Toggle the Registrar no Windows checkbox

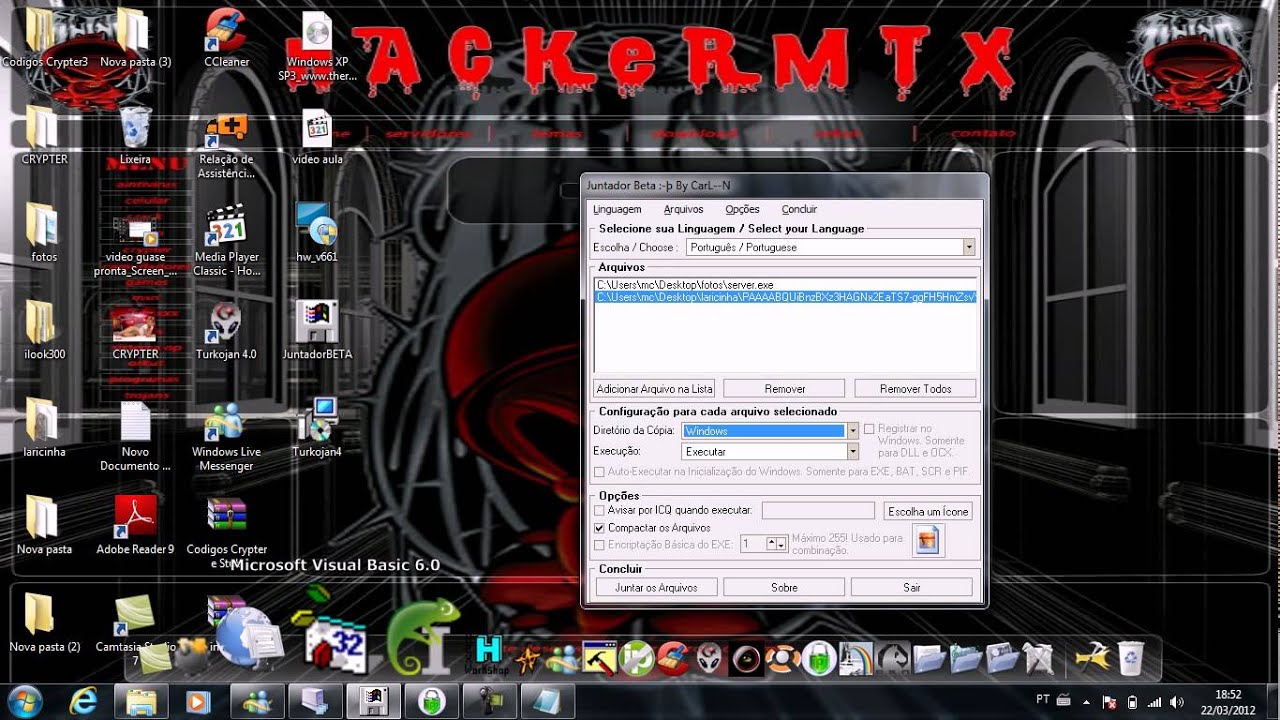coord(869,429)
